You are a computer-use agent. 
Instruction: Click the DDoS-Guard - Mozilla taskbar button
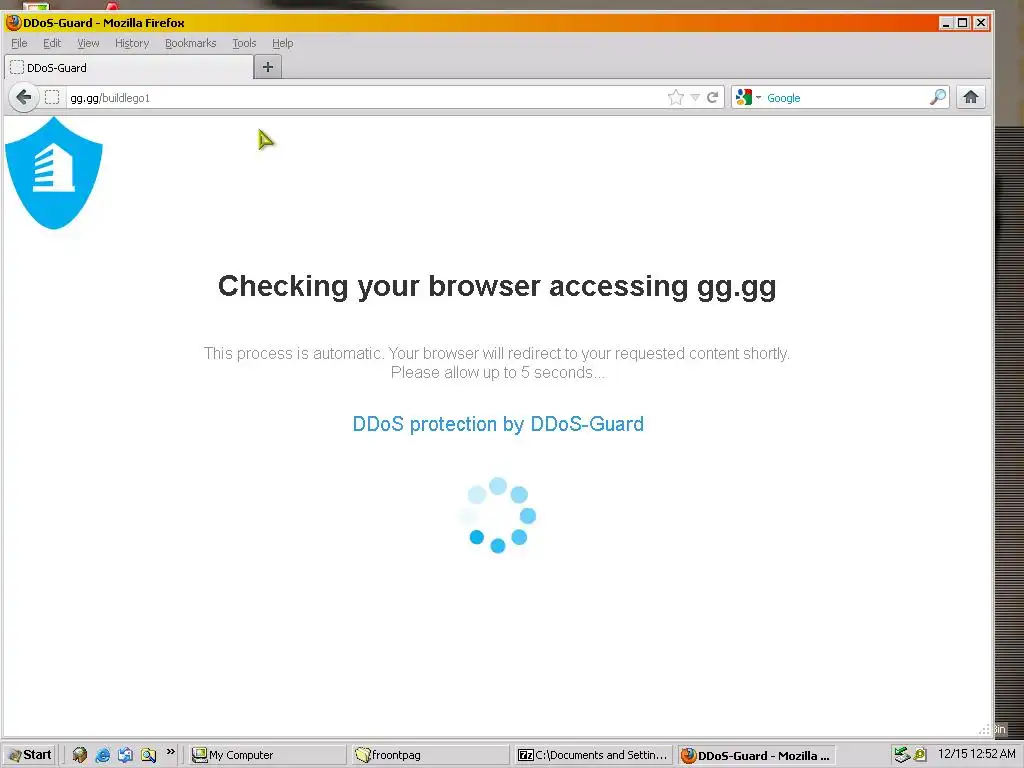pos(756,755)
